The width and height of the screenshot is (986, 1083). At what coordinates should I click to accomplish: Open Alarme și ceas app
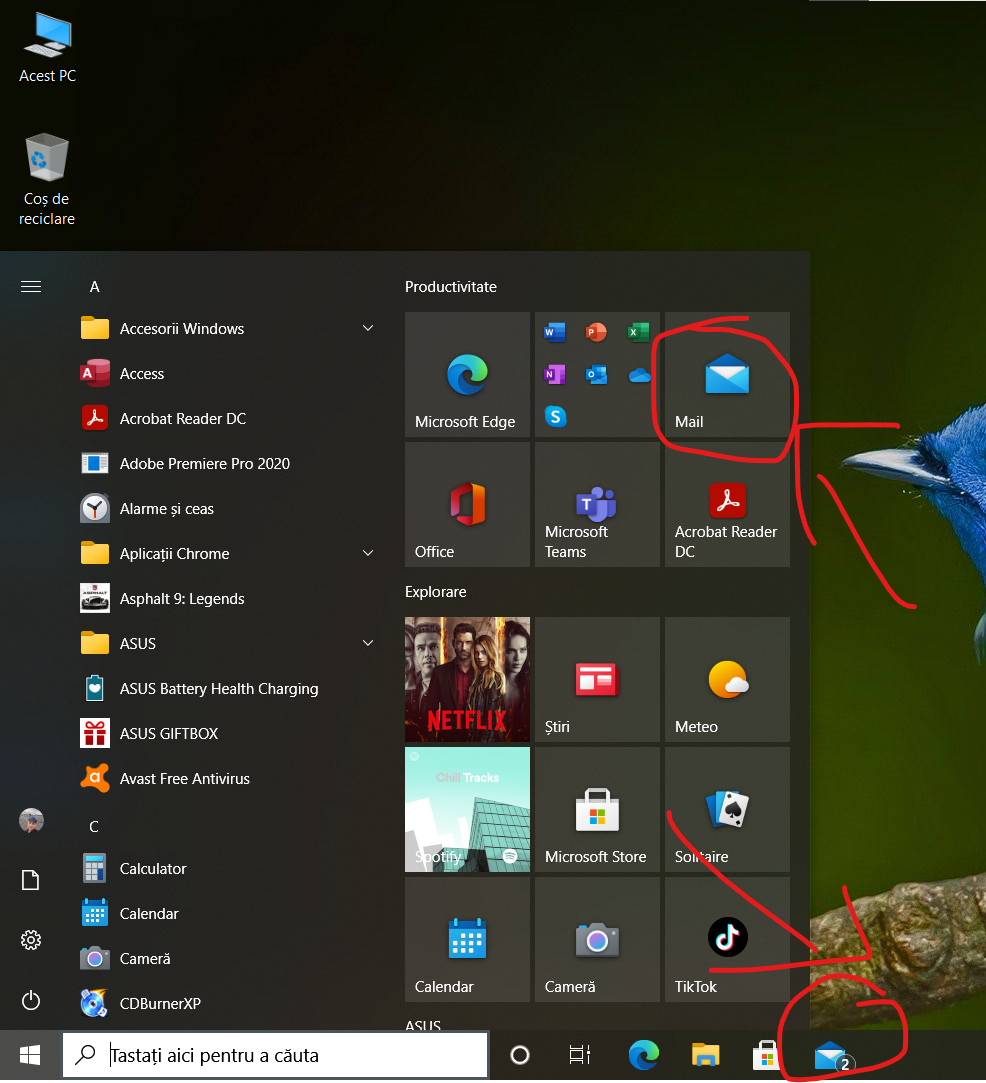[x=228, y=509]
